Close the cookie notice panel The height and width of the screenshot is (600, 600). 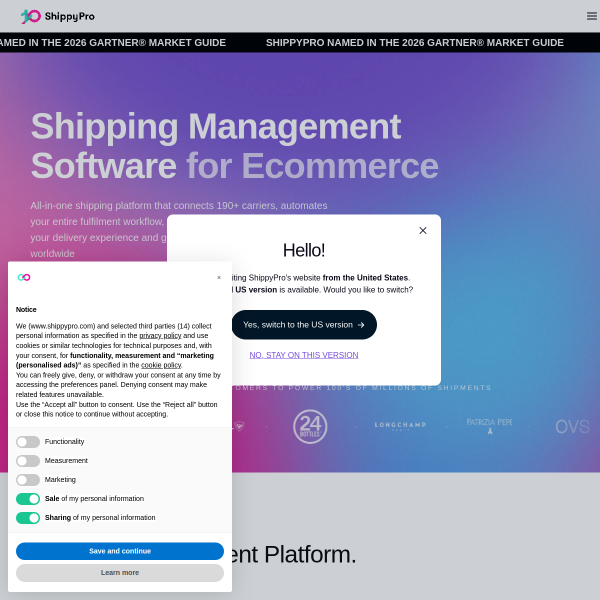(x=219, y=277)
